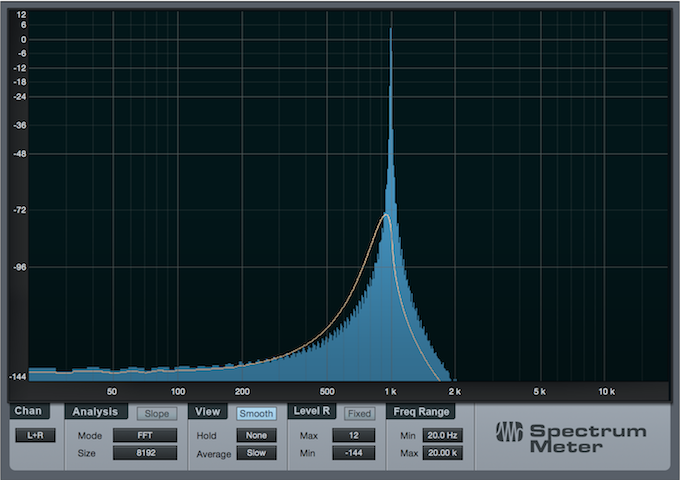
Task: Click the 5 k frequency axis label
Action: click(x=539, y=392)
